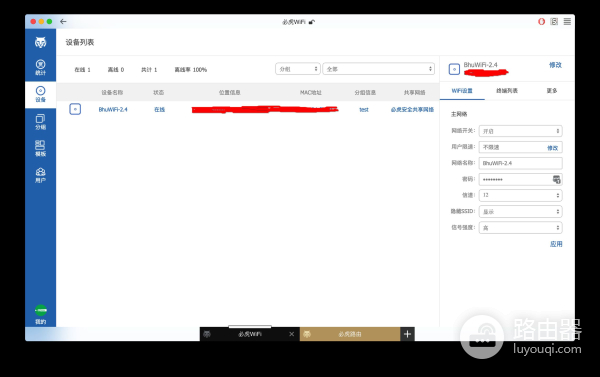600x377 pixels.
Task: Open the hamburger menu in the title bar
Action: (567, 21)
